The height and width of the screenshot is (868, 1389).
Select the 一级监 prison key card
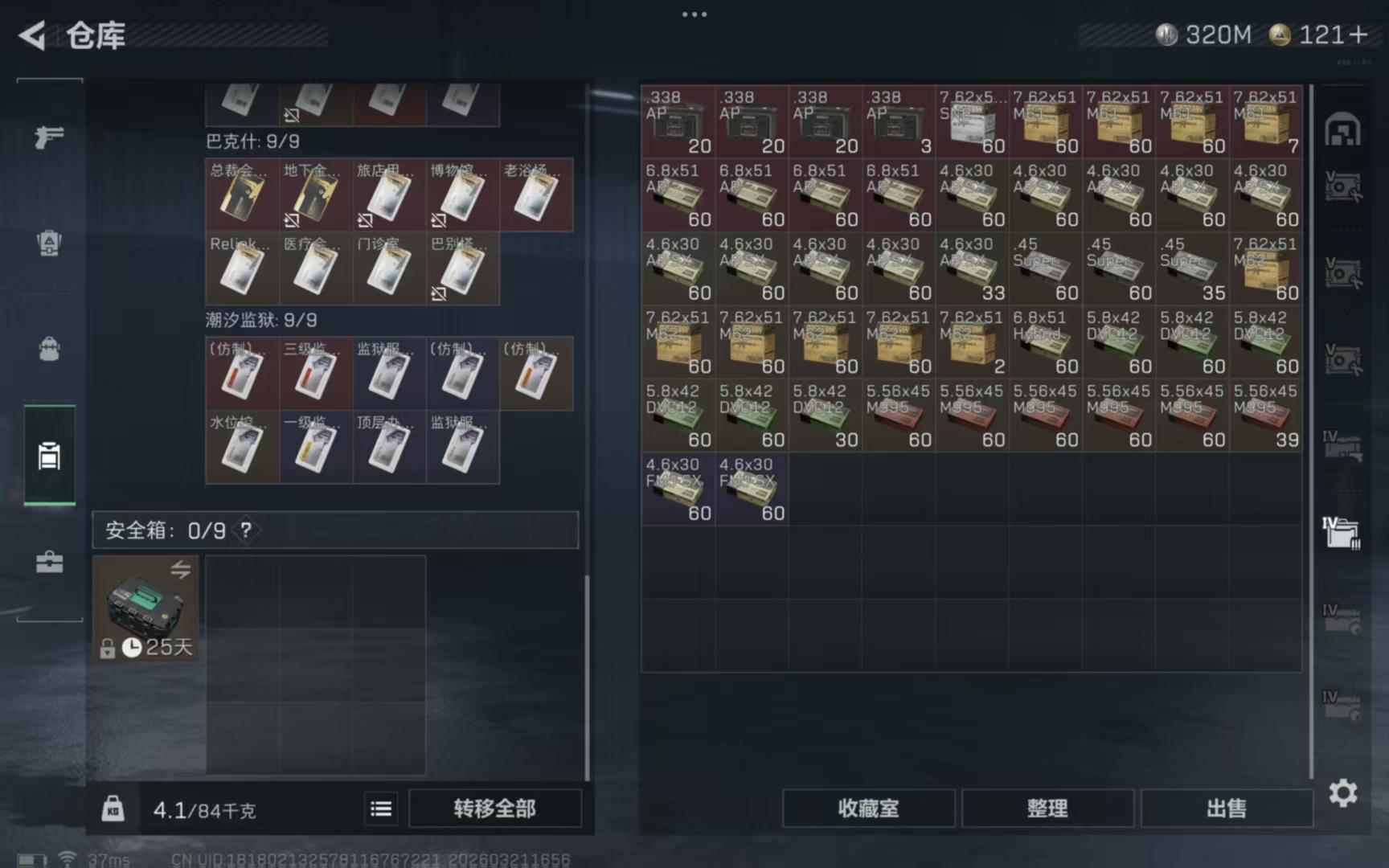coord(315,447)
